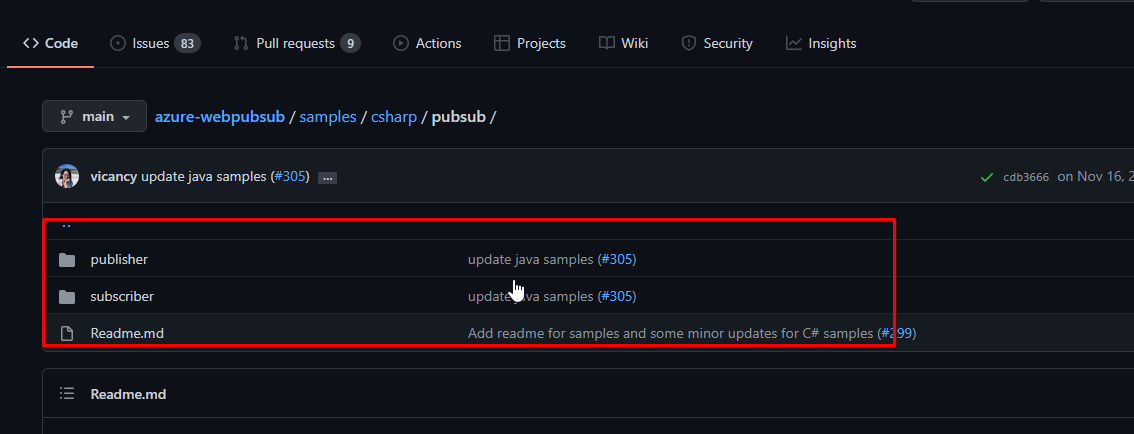View the Insights tab
This screenshot has height=434, width=1134.
click(x=821, y=43)
